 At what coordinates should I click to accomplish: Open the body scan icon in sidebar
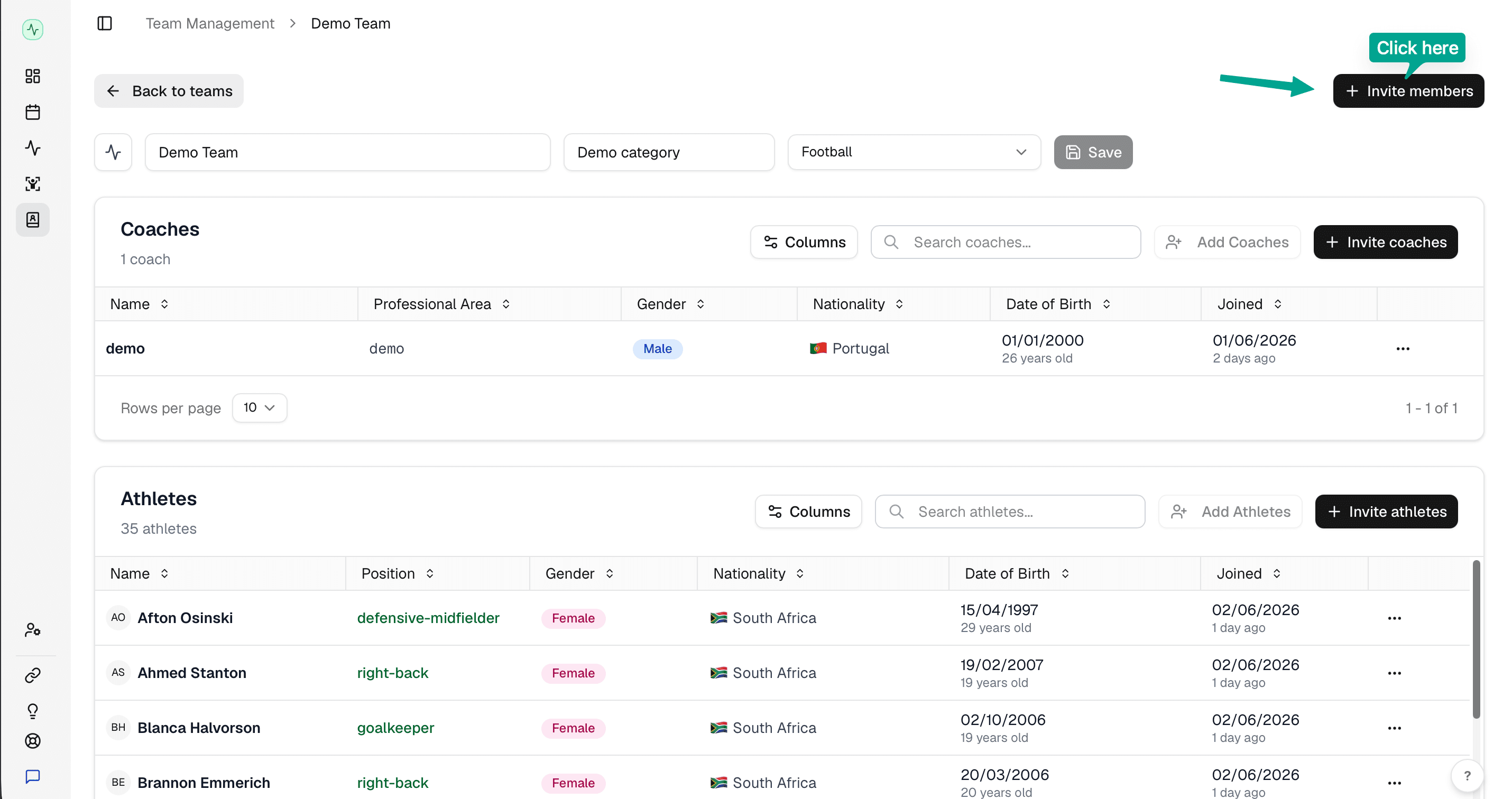point(33,183)
